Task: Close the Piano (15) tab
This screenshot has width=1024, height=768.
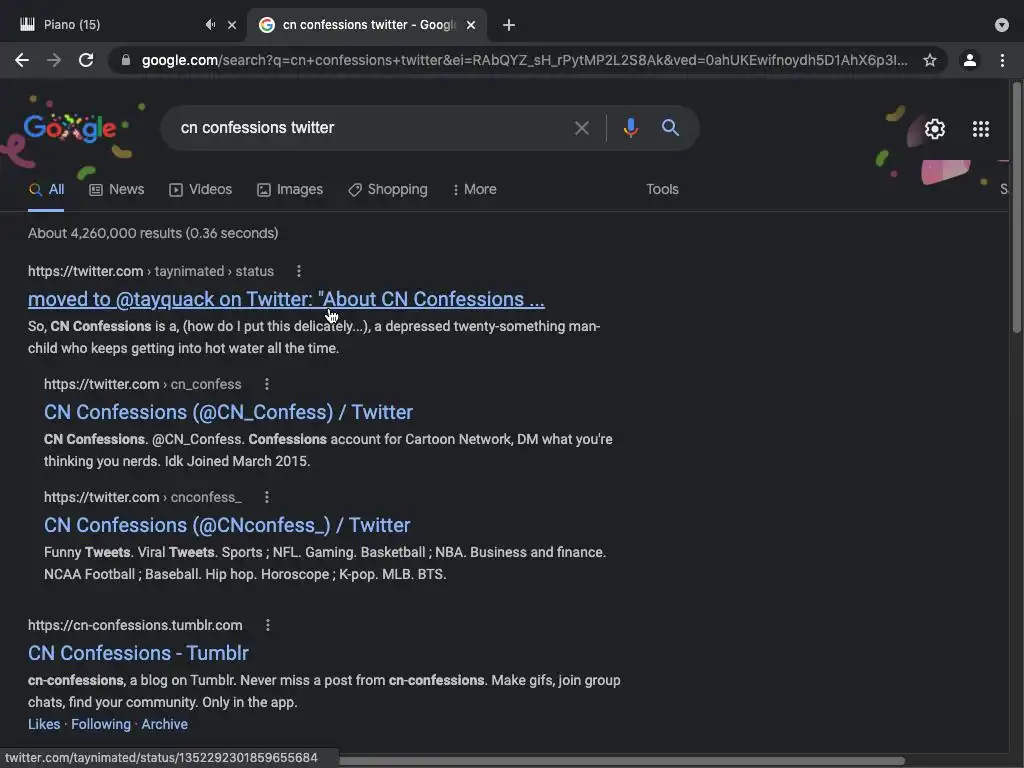Action: (232, 25)
